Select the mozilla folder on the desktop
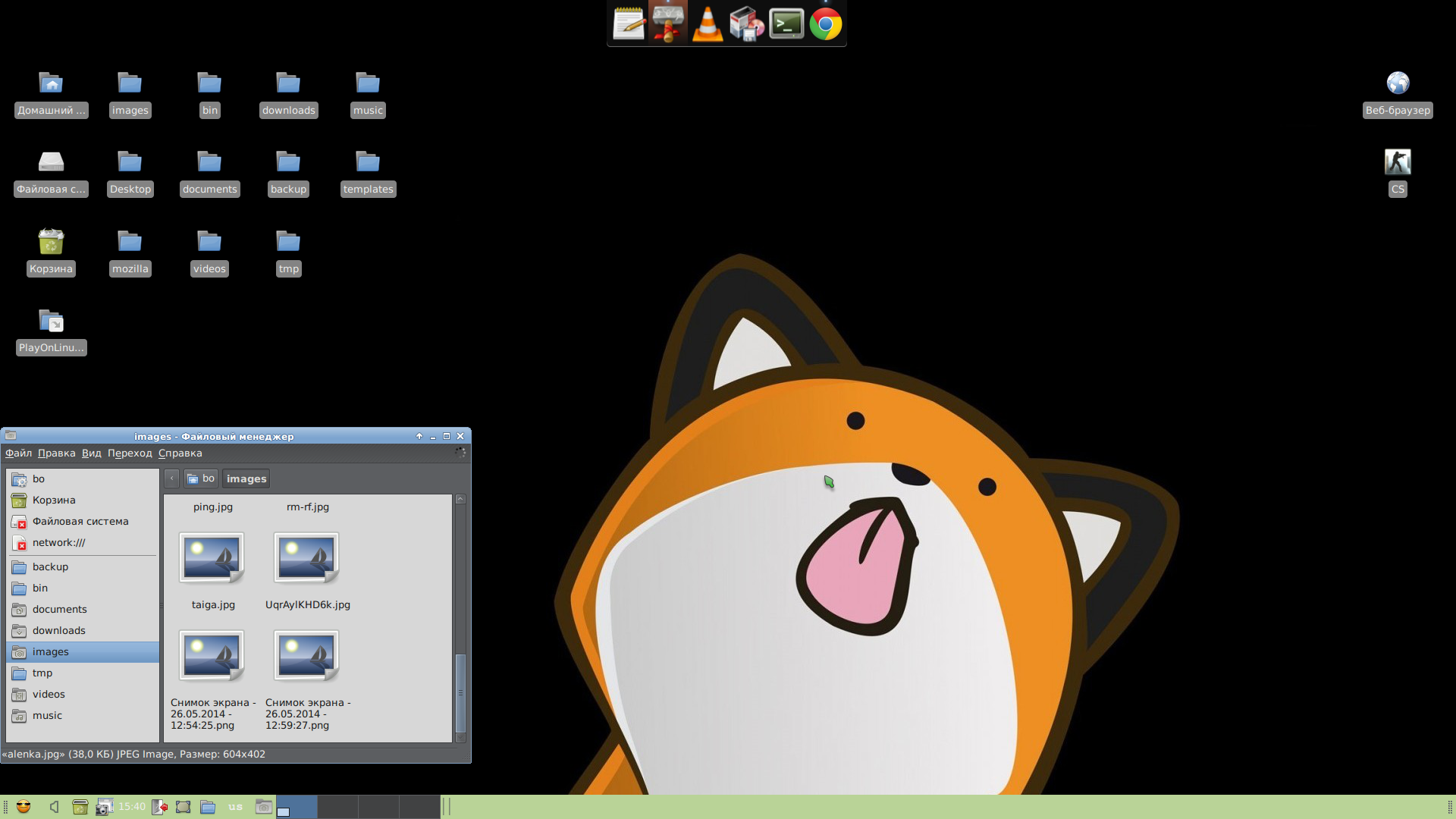This screenshot has width=1456, height=819. click(x=130, y=253)
